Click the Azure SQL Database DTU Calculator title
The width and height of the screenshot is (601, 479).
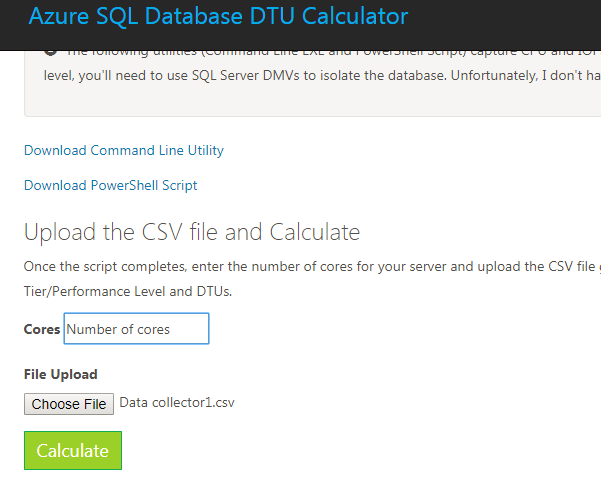coord(218,16)
